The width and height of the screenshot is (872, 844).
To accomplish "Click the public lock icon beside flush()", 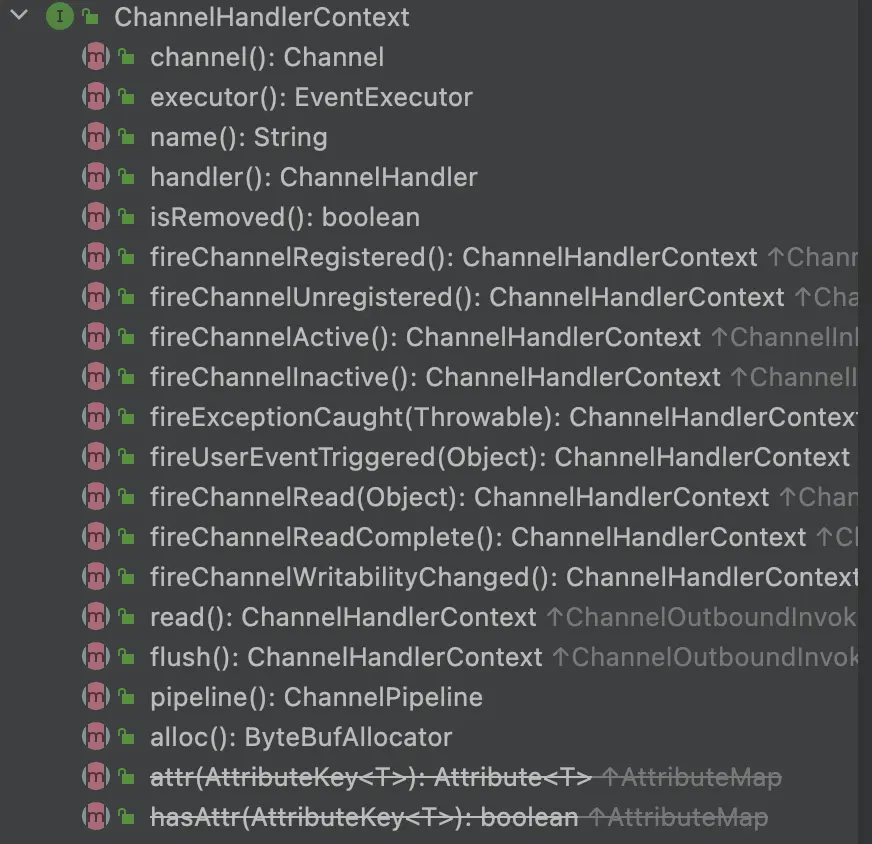I will (x=127, y=657).
